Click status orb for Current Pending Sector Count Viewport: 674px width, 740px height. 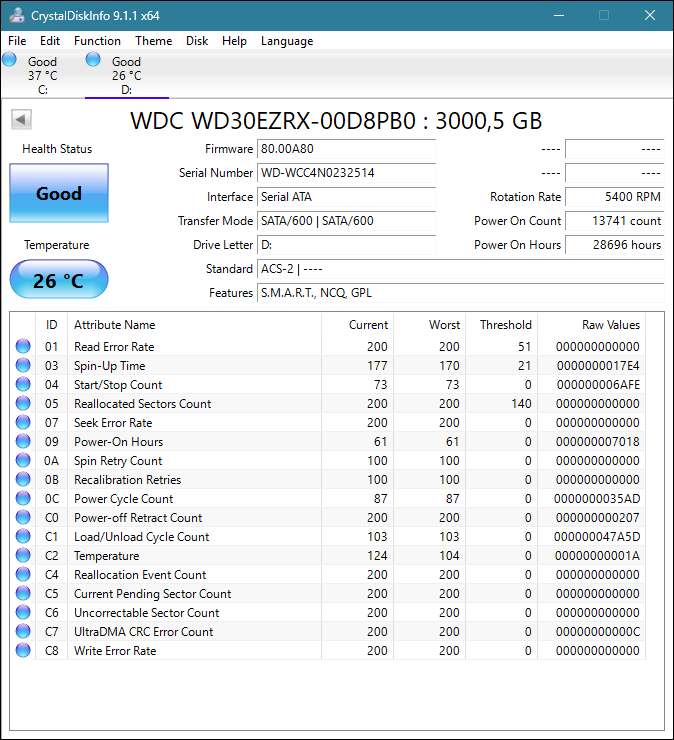(23, 593)
